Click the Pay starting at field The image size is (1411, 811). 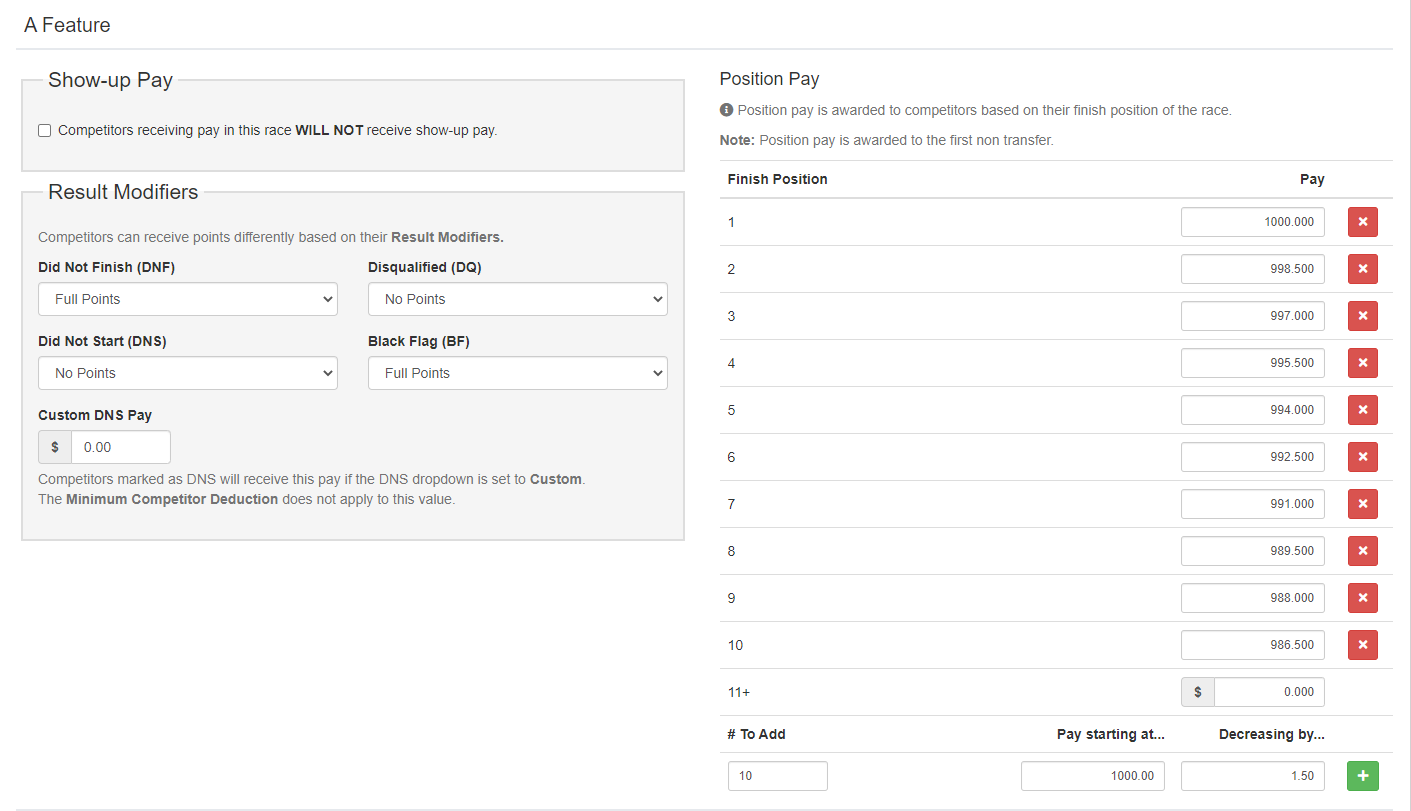1092,776
